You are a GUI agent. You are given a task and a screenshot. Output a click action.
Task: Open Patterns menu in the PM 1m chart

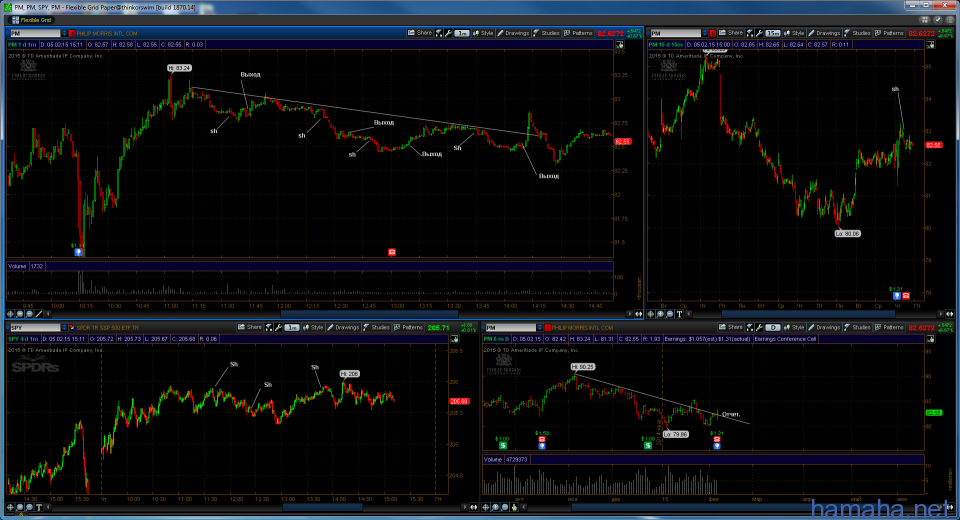pos(579,33)
